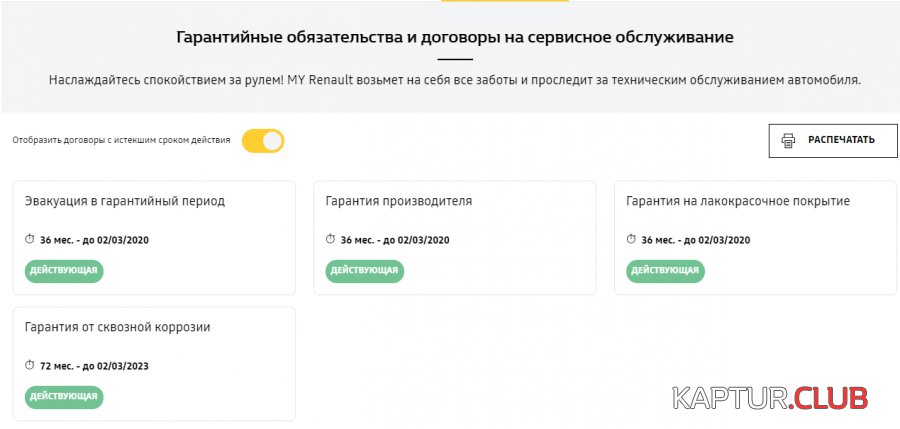Screen dimensions: 900x429
Task: Open Гарантия от сквозной коррозии title
Action: tap(118, 327)
